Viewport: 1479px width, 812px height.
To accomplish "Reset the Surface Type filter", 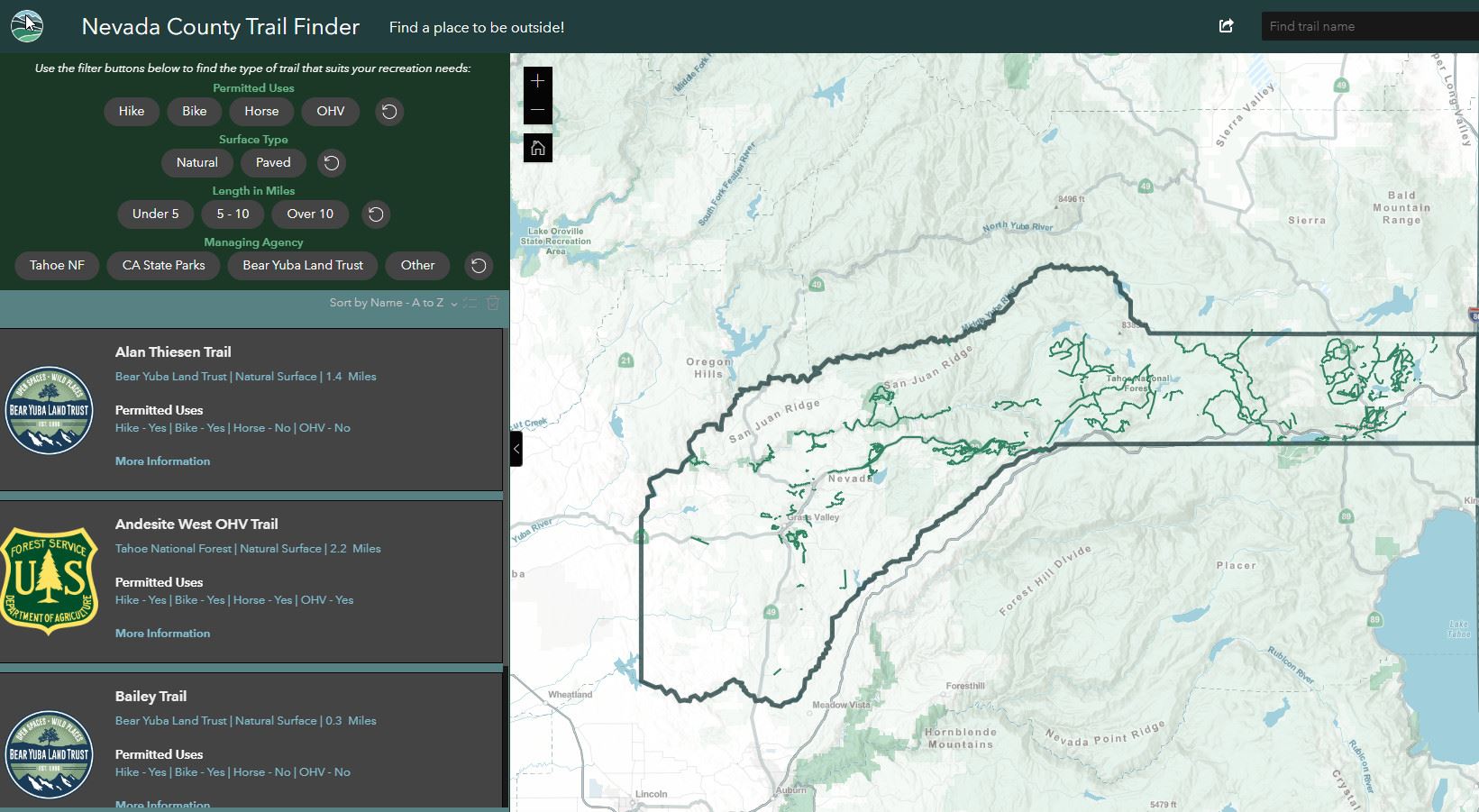I will 331,163.
